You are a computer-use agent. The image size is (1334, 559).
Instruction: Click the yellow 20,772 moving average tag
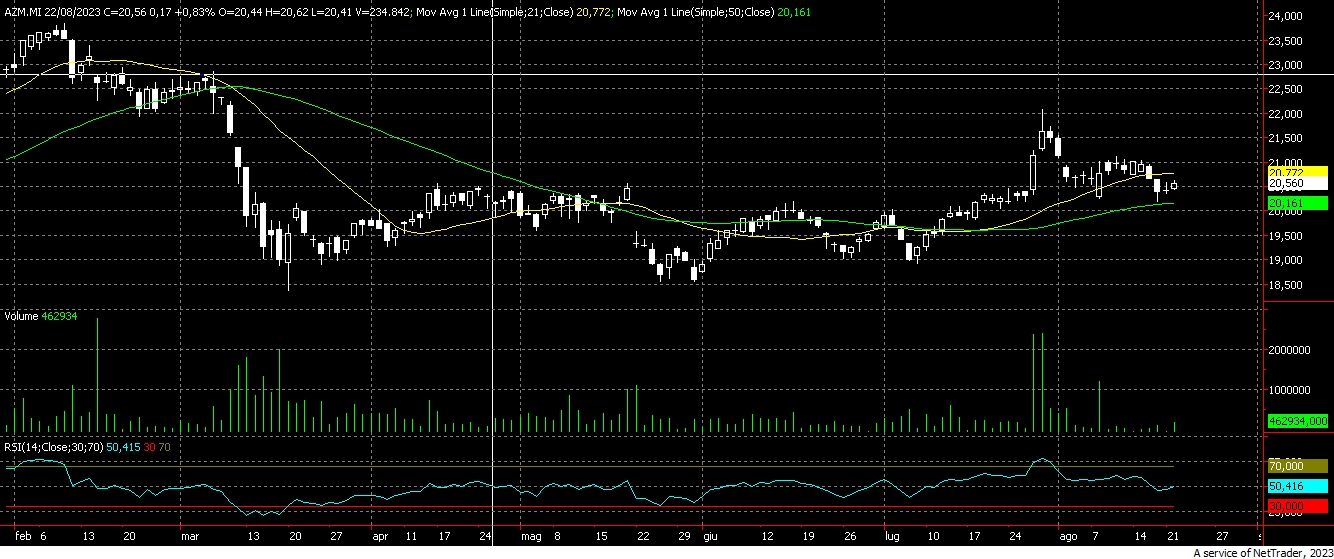pyautogui.click(x=1297, y=173)
